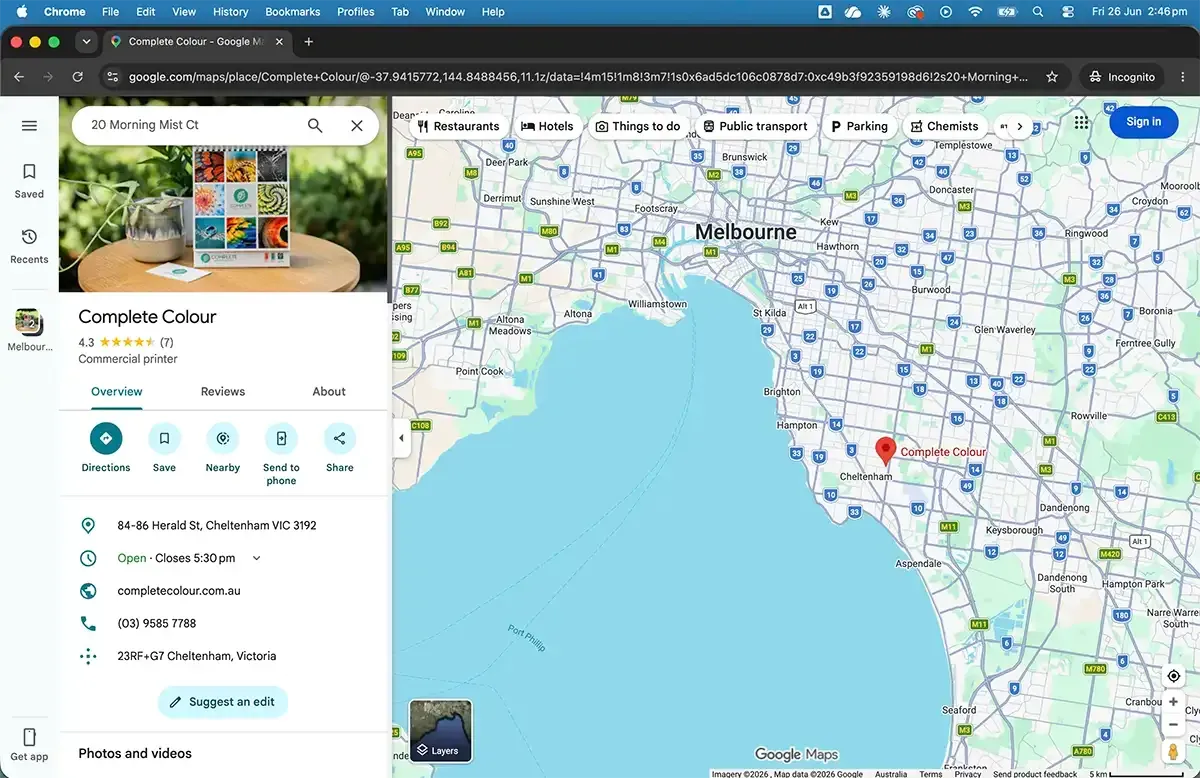Click the plus code 23RF+G7 Cheltenham
This screenshot has height=778, width=1200.
pyautogui.click(x=197, y=657)
